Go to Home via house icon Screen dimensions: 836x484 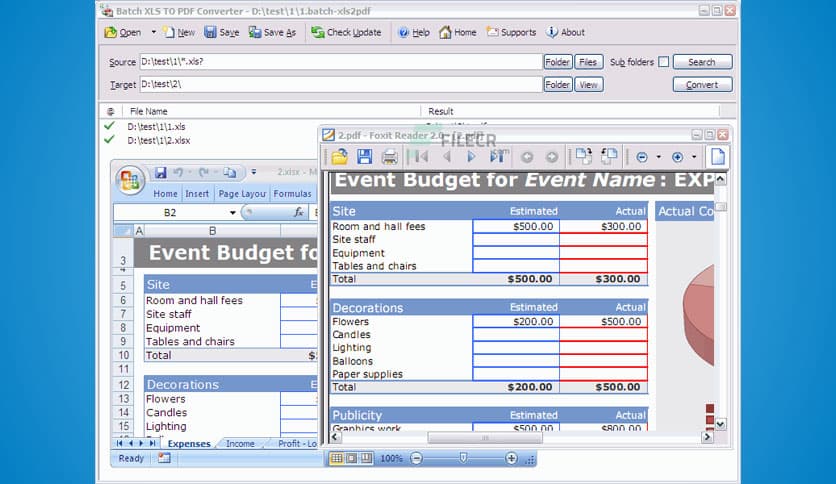pyautogui.click(x=457, y=33)
